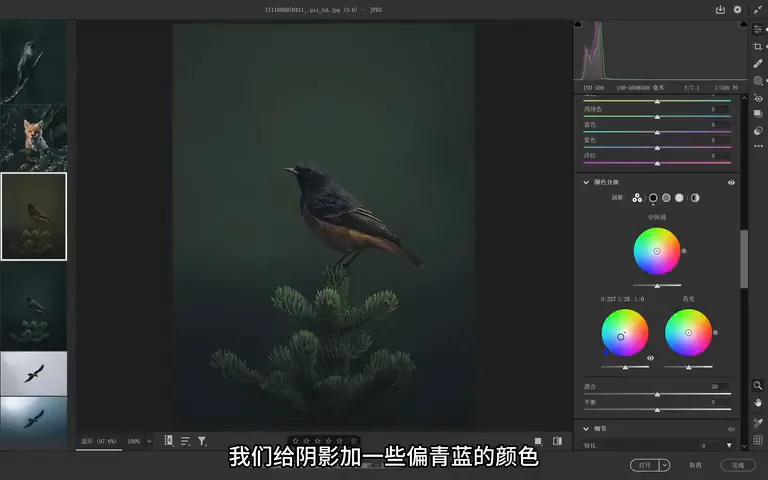
Task: Select the fox thumbnail in filmstrip
Action: (33, 138)
